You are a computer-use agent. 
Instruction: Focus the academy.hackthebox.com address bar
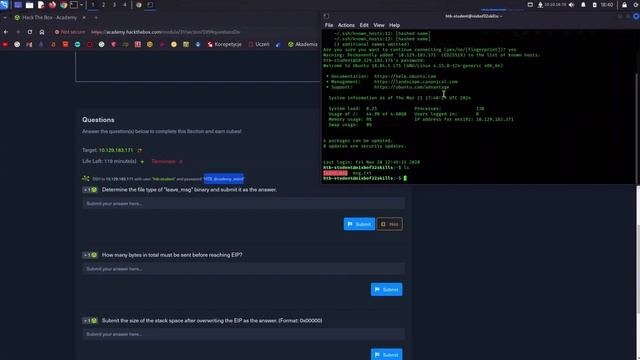pyautogui.click(x=165, y=32)
